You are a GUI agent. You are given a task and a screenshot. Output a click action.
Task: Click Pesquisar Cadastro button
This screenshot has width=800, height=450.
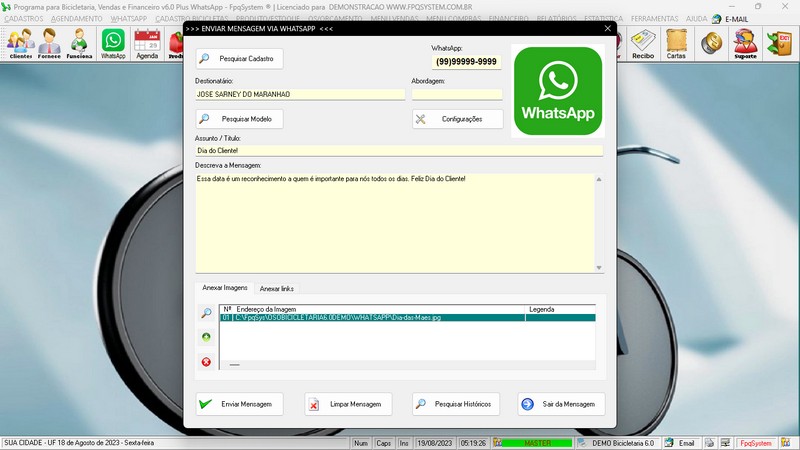coord(239,59)
